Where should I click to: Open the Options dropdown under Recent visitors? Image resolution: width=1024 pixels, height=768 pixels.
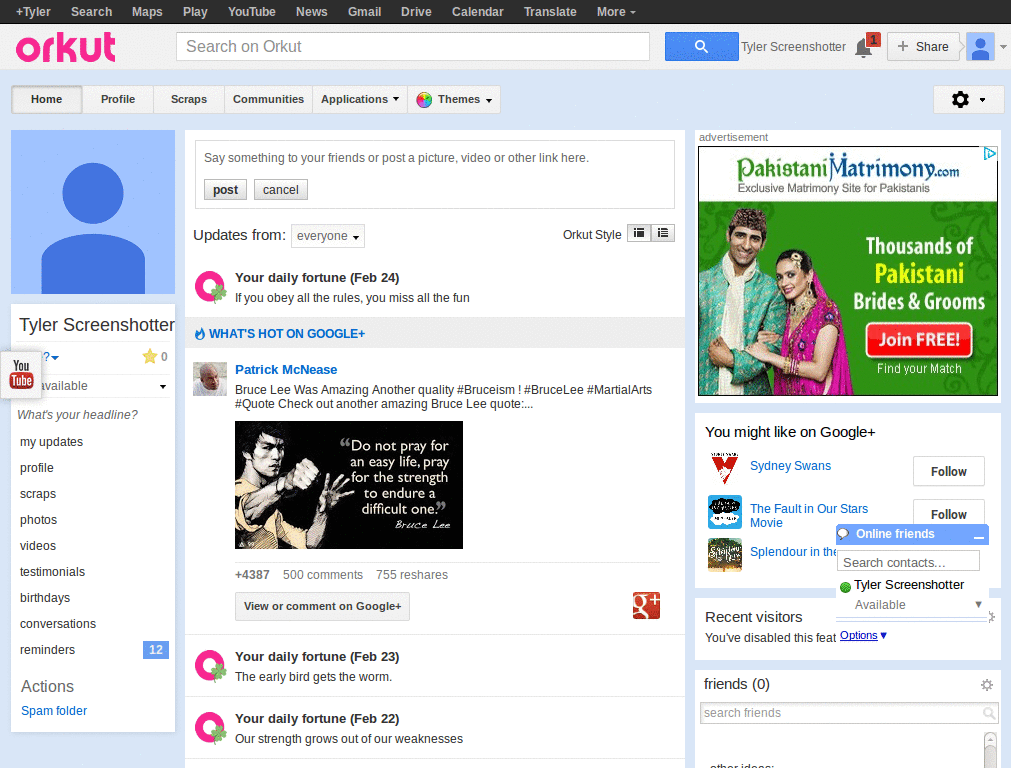pyautogui.click(x=863, y=635)
